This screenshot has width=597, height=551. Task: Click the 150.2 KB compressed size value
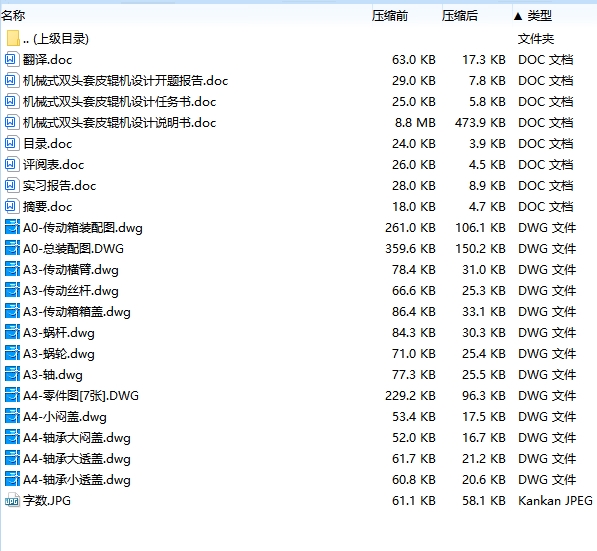click(x=480, y=249)
